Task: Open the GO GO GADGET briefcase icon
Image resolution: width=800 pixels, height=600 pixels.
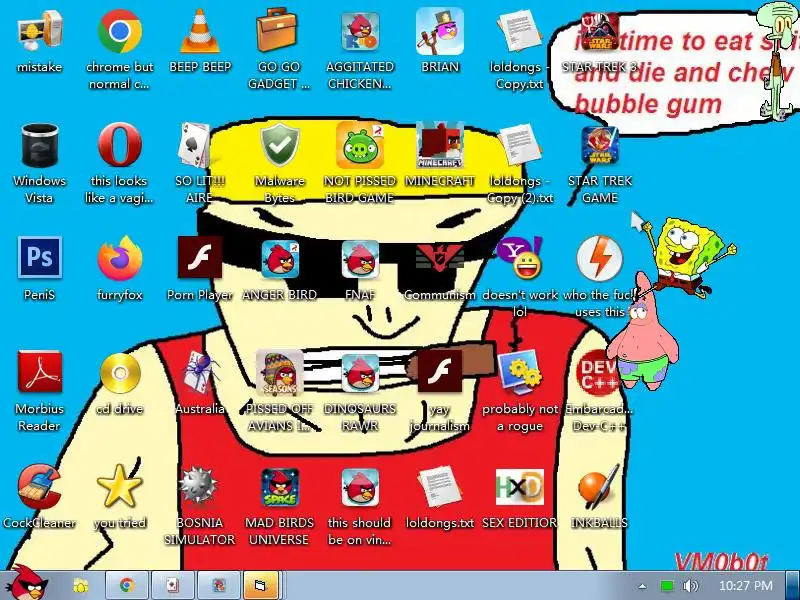Action: 278,31
